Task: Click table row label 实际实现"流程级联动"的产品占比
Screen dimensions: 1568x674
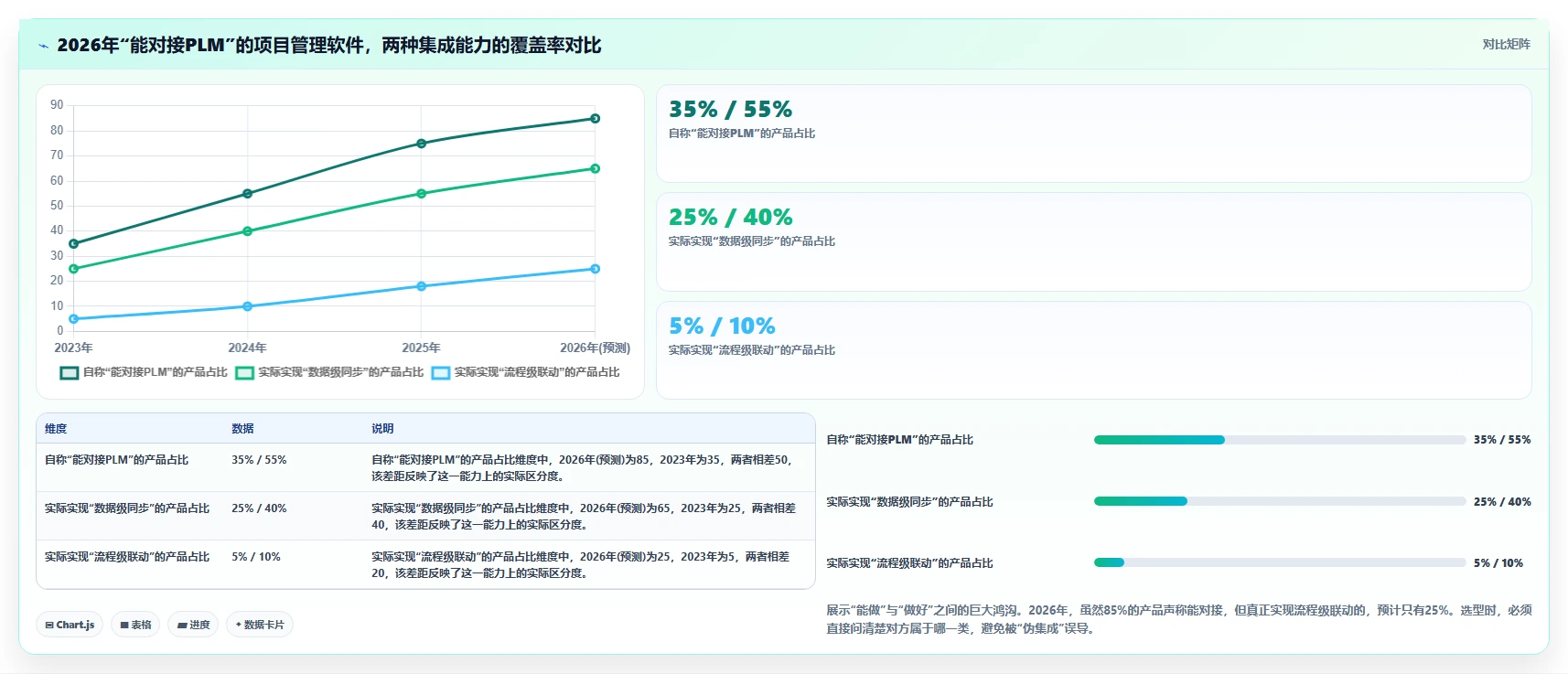Action: coord(127,557)
